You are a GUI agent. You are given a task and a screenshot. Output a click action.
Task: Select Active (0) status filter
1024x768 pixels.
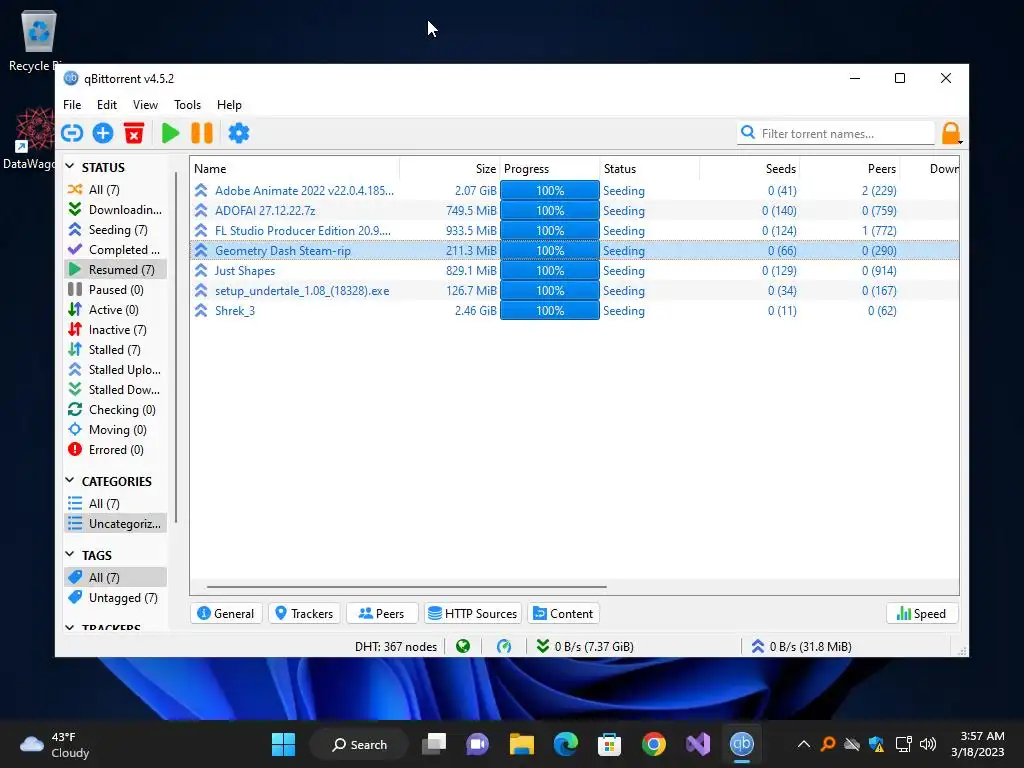coord(116,310)
